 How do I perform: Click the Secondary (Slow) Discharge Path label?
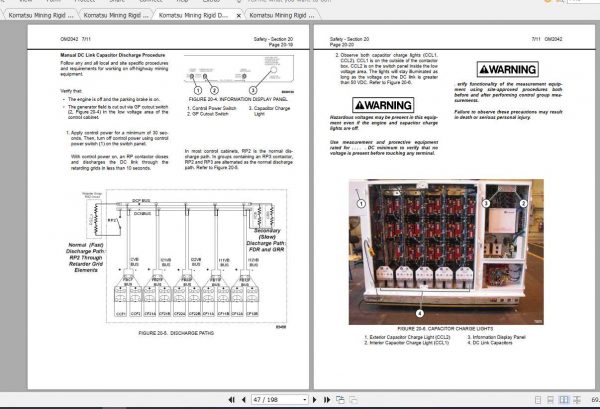(267, 240)
